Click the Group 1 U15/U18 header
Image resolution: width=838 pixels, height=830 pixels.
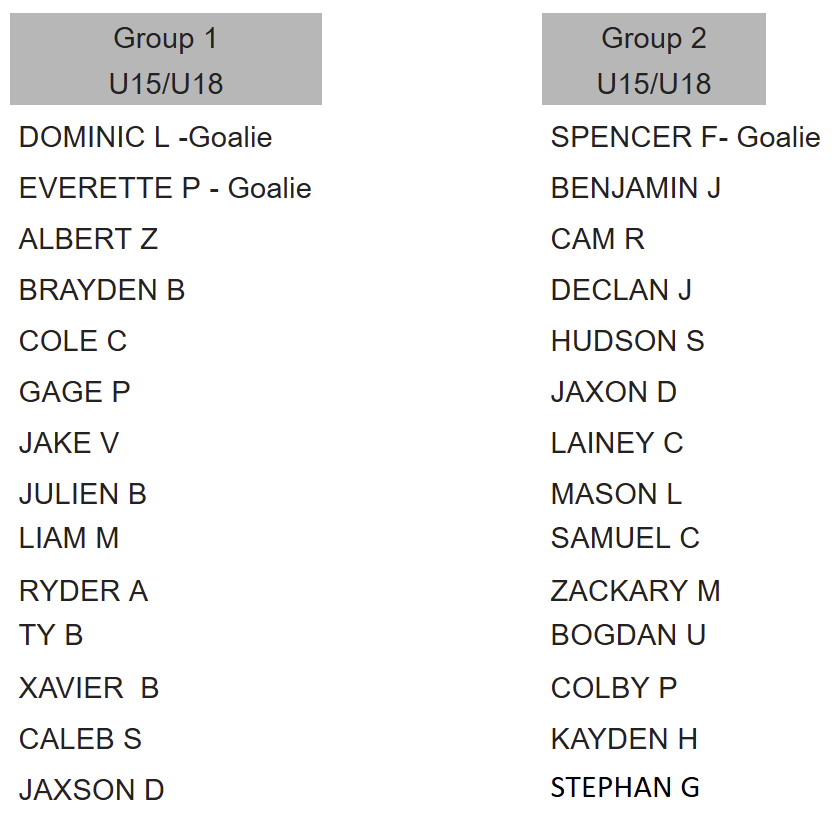coord(166,59)
